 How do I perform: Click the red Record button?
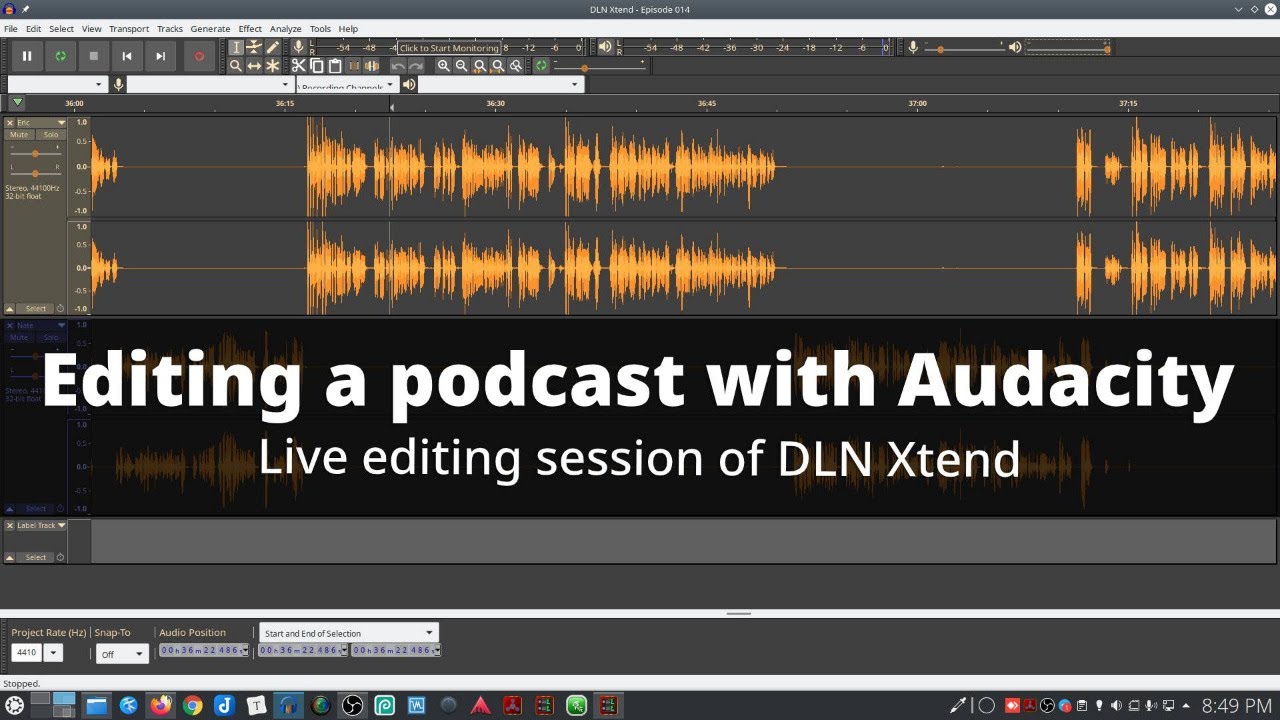(198, 57)
